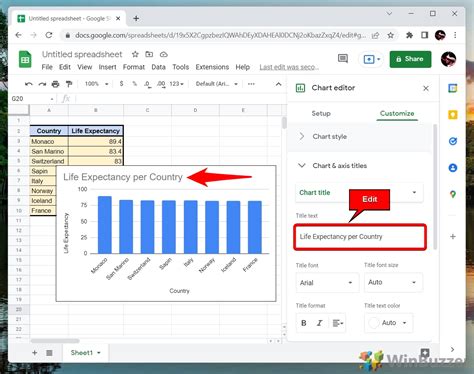Open the Extensions menu
The width and height of the screenshot is (474, 374).
[212, 67]
